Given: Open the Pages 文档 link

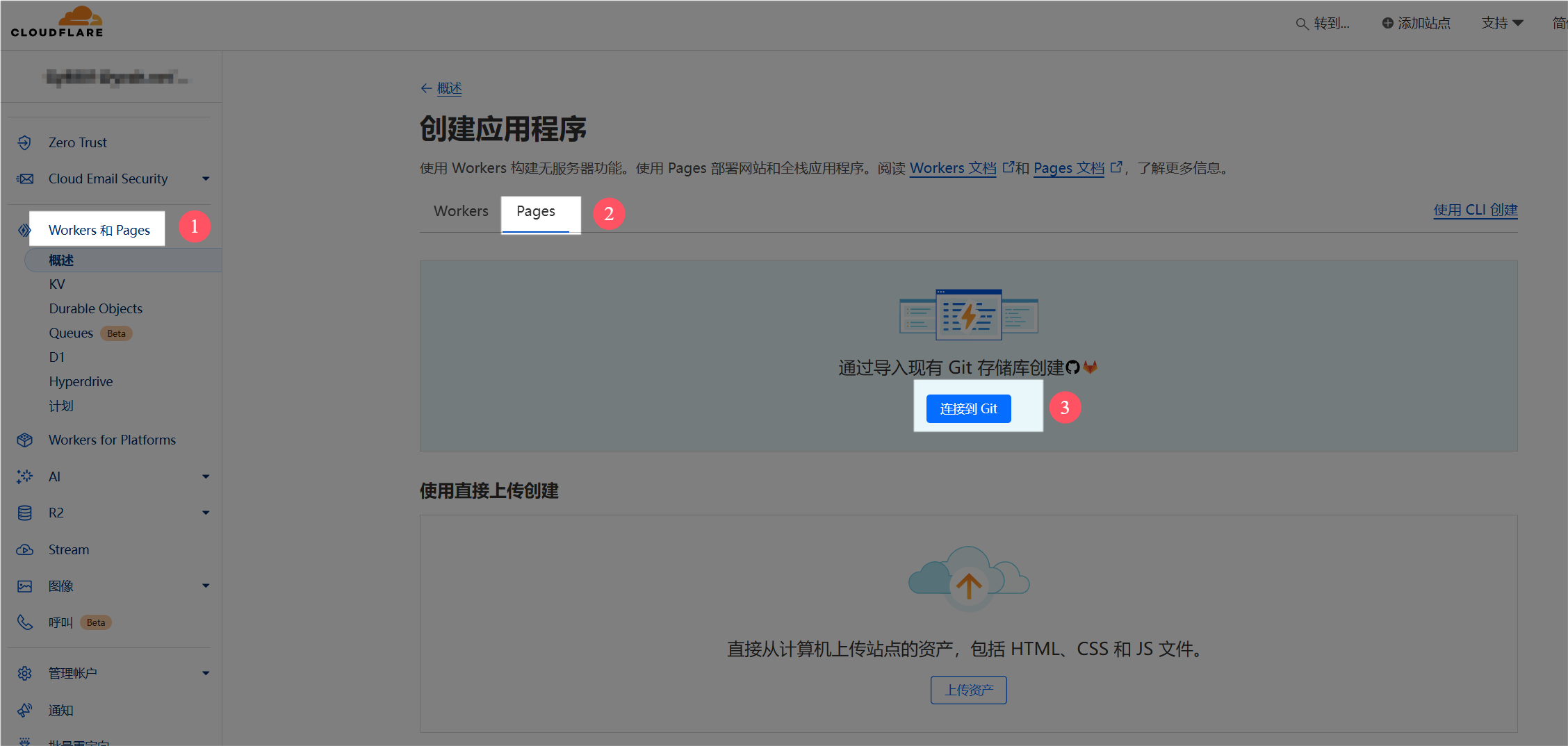Looking at the screenshot, I should (x=1069, y=168).
